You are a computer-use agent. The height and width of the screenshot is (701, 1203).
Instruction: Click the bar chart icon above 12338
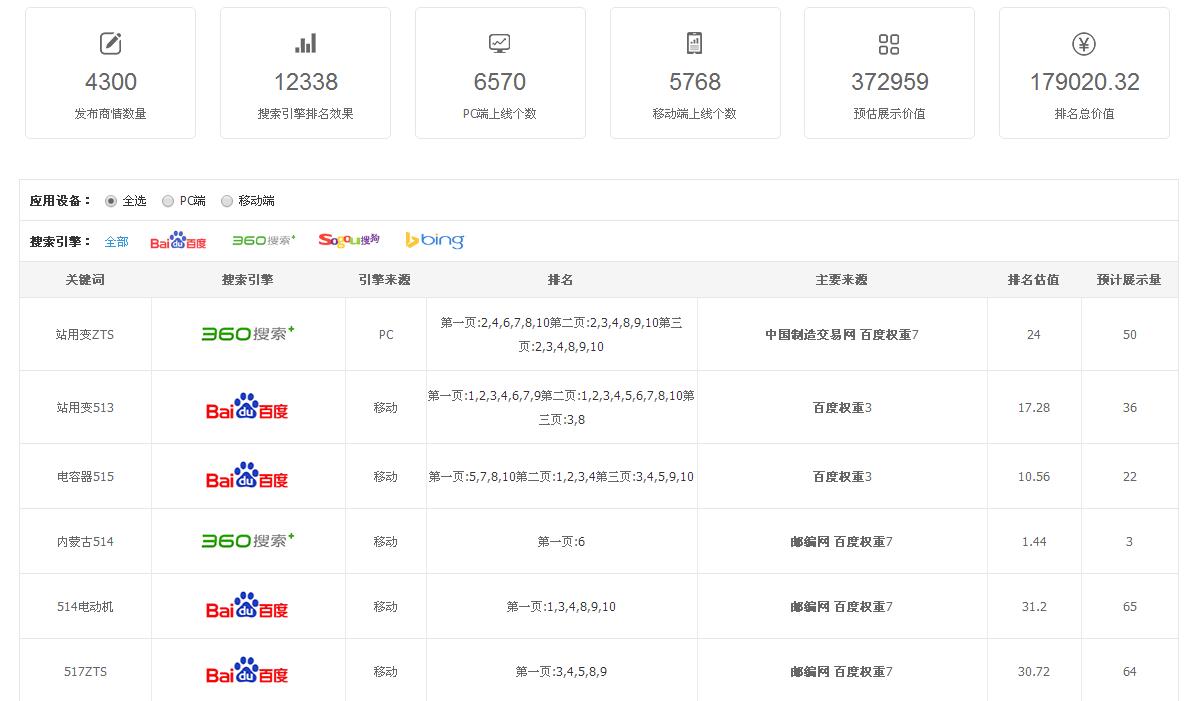click(x=305, y=44)
